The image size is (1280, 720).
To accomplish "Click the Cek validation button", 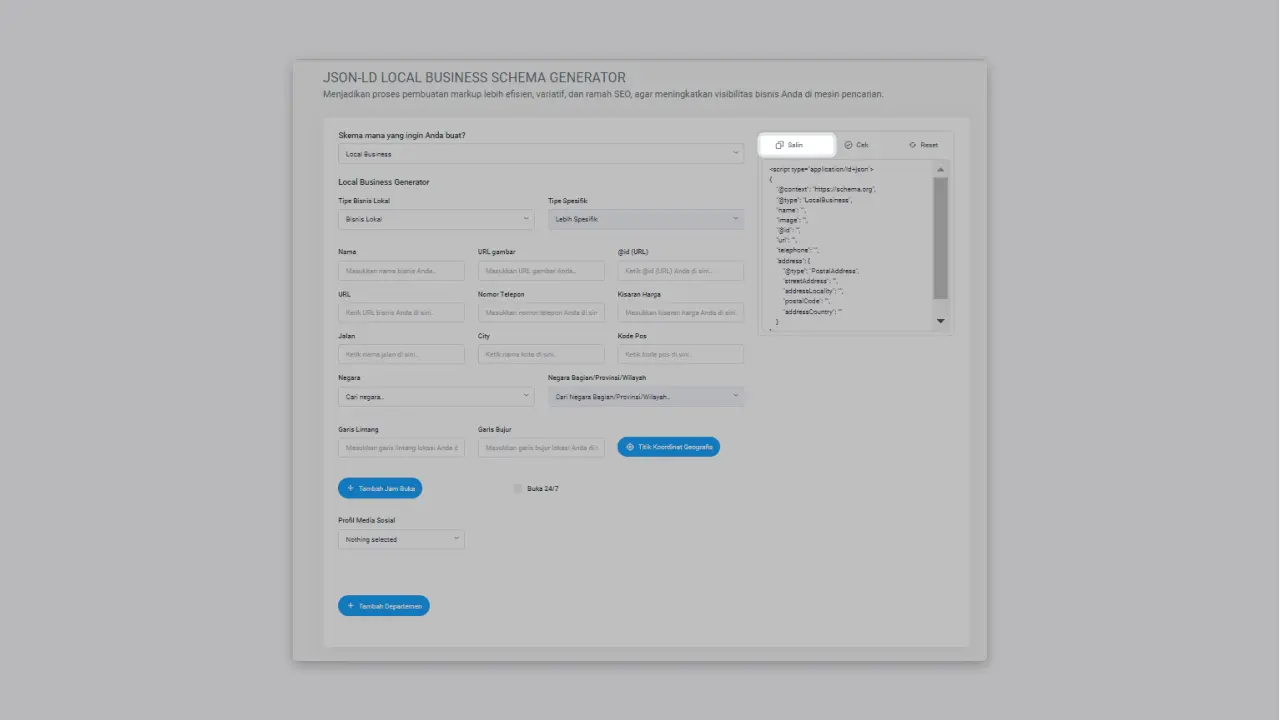I will pyautogui.click(x=860, y=144).
